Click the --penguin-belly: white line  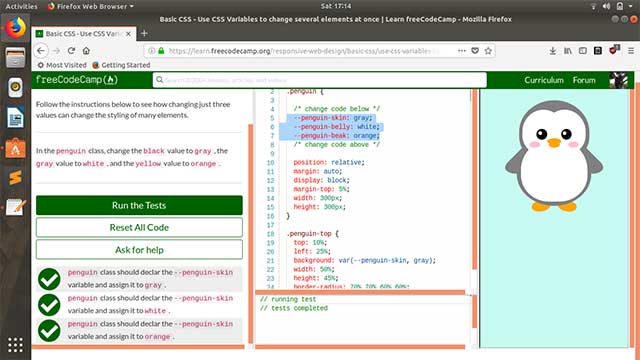pyautogui.click(x=336, y=127)
